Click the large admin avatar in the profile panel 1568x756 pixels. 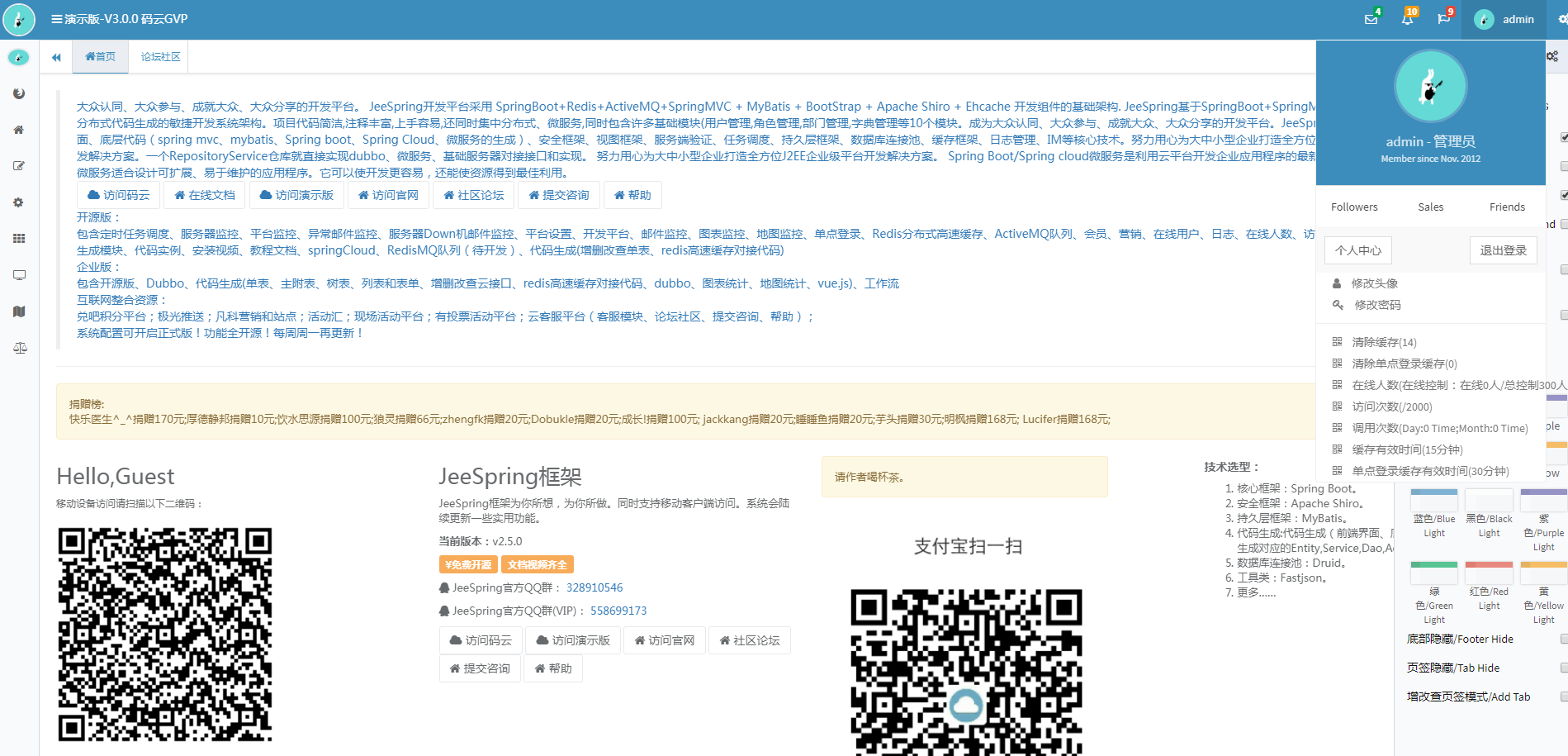point(1430,87)
